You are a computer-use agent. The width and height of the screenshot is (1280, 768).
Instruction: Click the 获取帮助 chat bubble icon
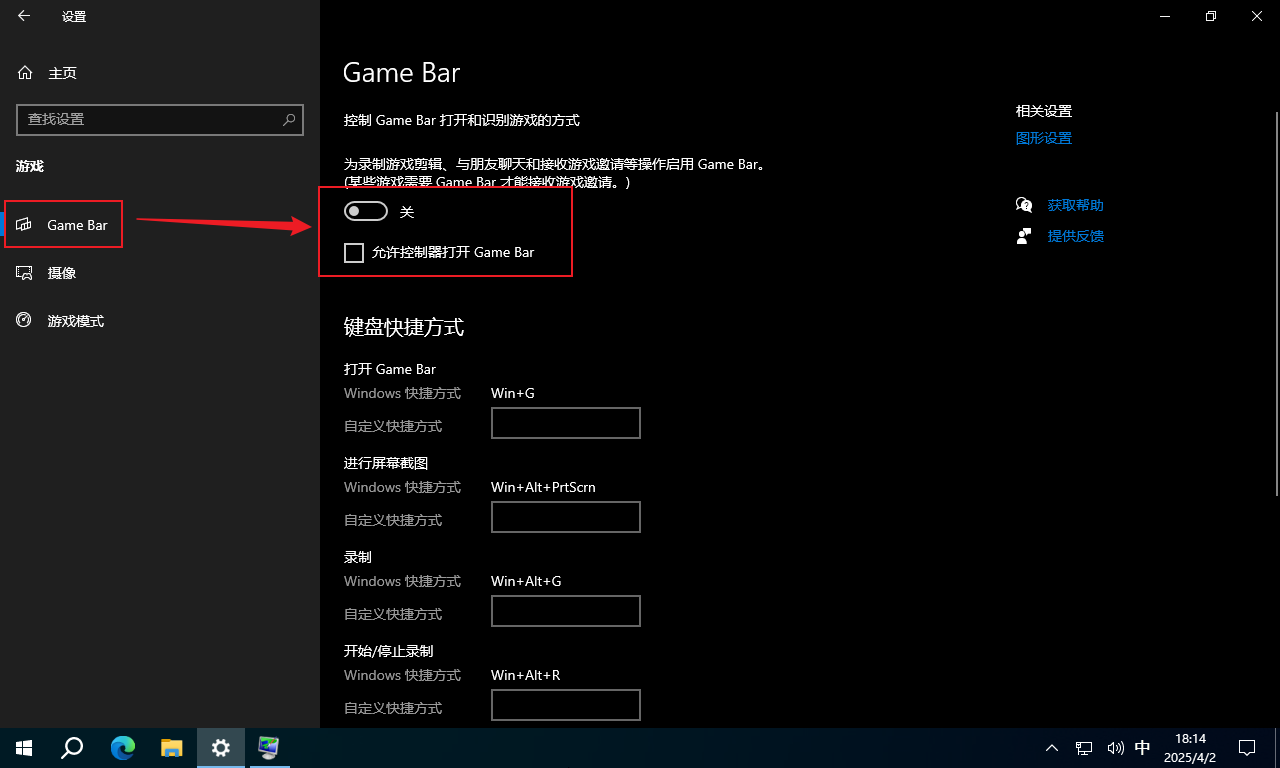(x=1024, y=205)
